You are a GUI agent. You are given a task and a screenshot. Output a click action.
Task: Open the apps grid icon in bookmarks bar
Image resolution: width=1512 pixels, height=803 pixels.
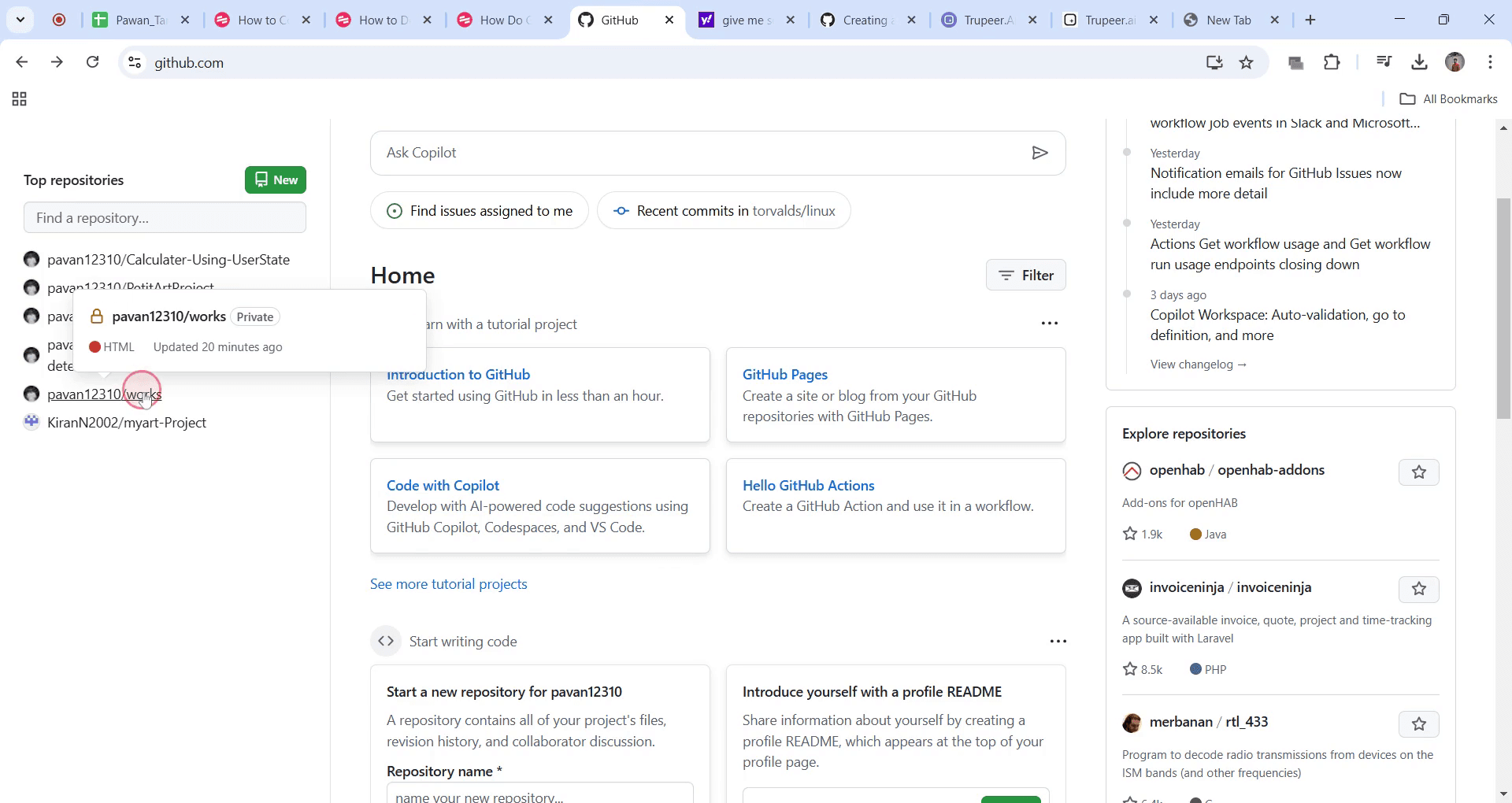coord(20,99)
